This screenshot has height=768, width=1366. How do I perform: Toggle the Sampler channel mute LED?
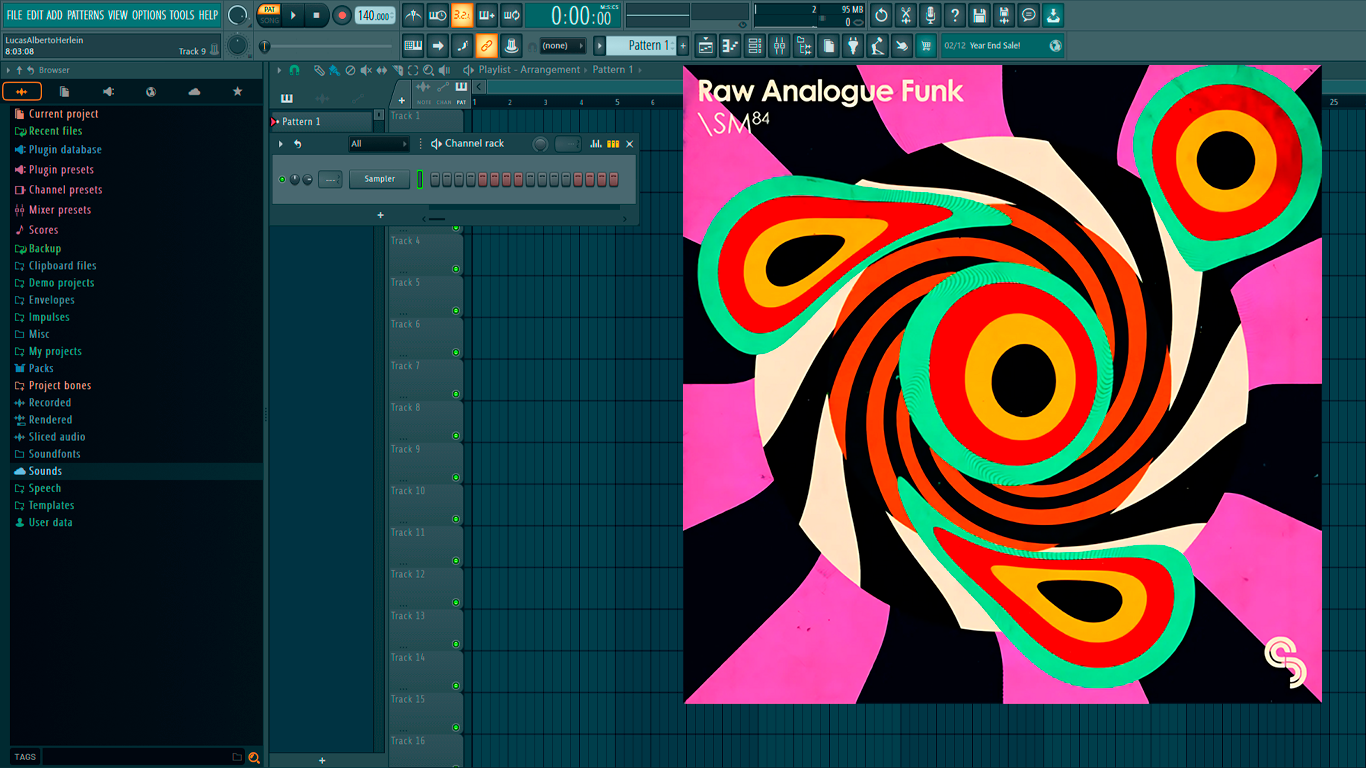[282, 179]
